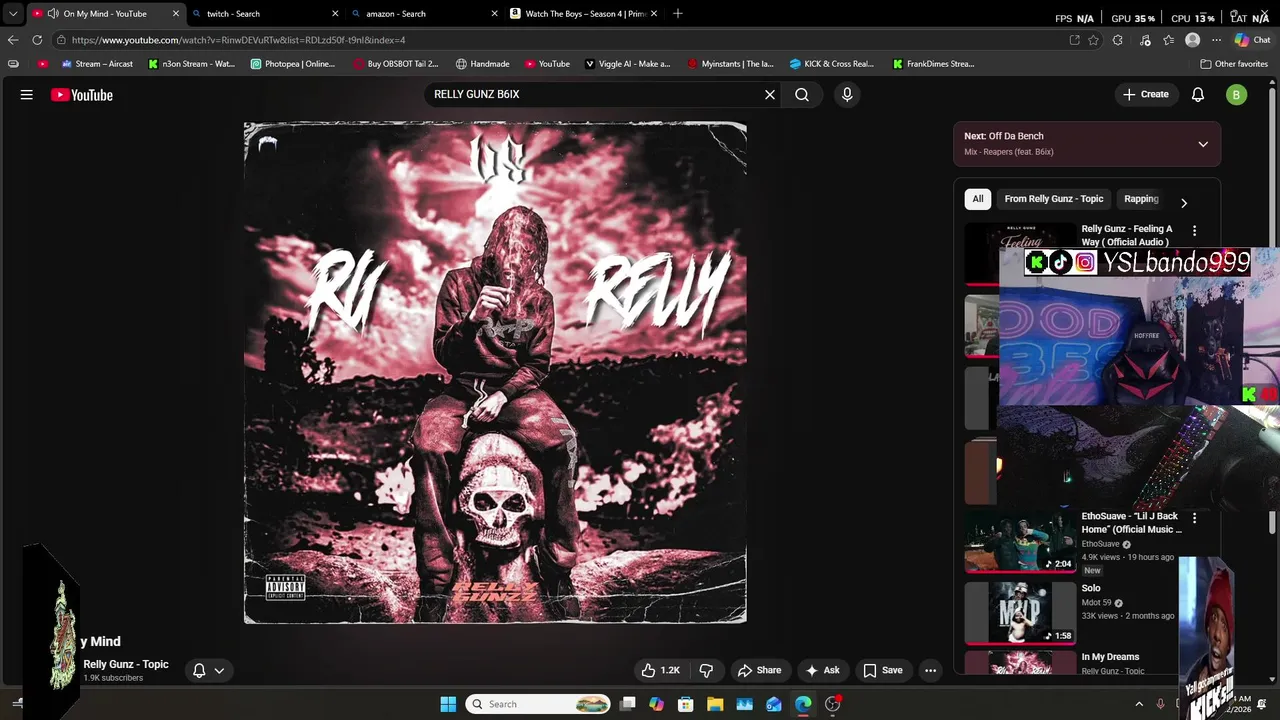The image size is (1280, 720).
Task: Toggle the subscription notification bell
Action: click(x=199, y=671)
